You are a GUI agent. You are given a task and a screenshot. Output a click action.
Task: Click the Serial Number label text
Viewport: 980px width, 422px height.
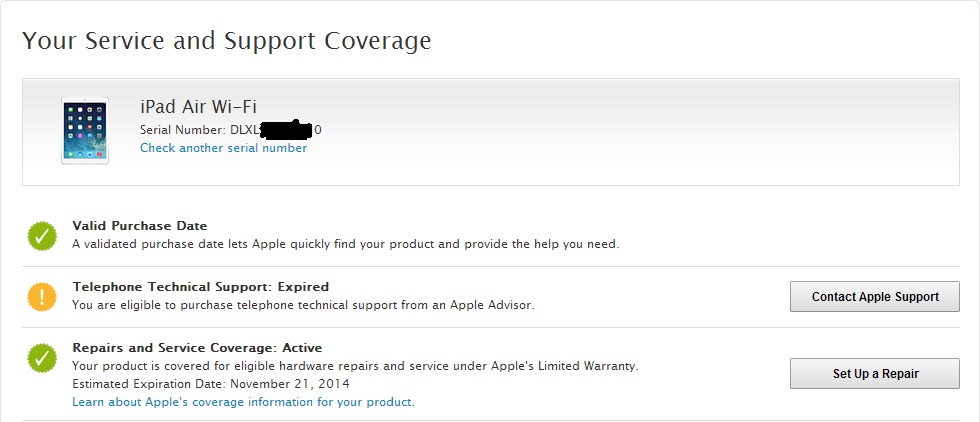click(181, 130)
